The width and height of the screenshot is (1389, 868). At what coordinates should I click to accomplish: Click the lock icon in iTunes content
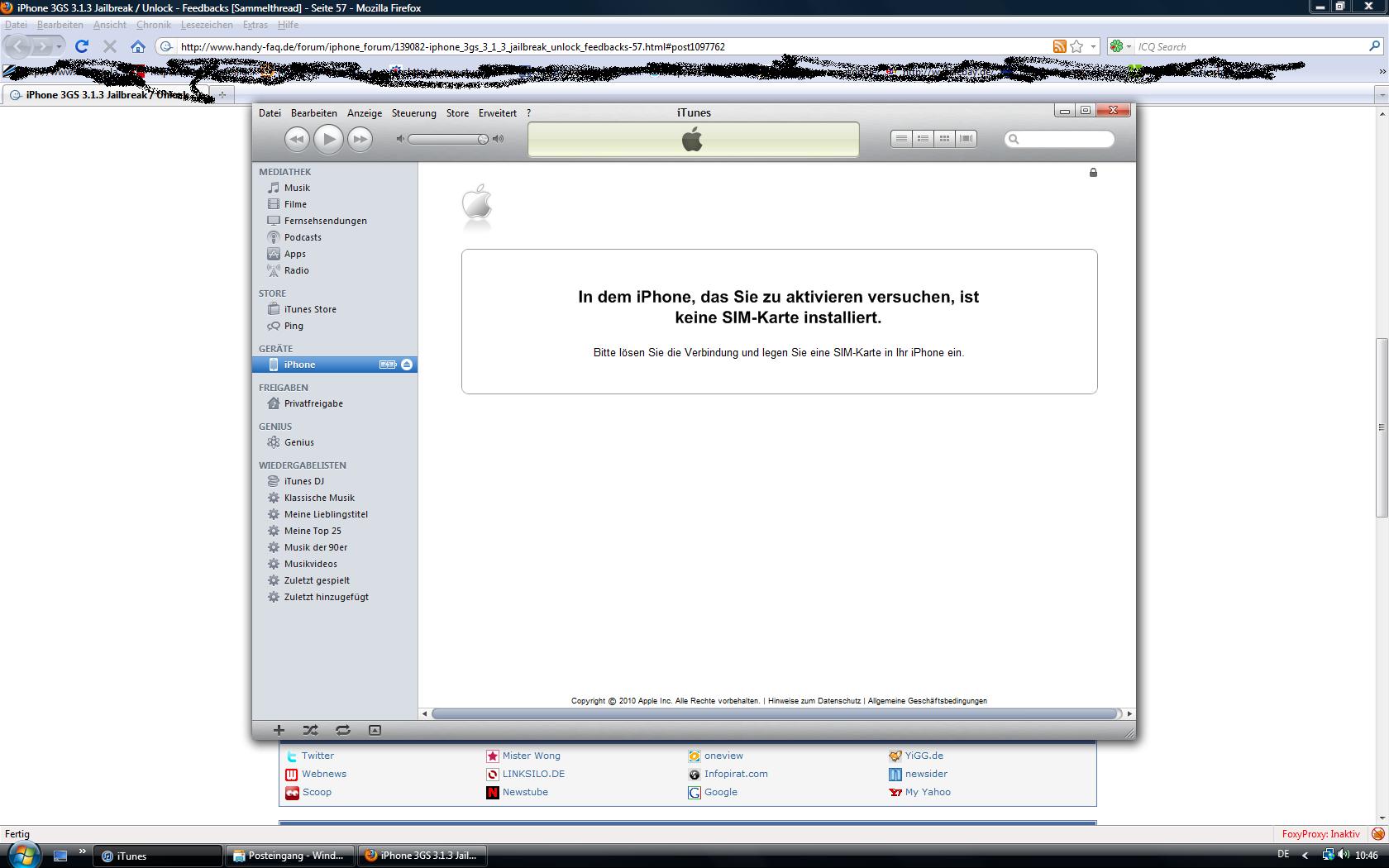point(1093,172)
